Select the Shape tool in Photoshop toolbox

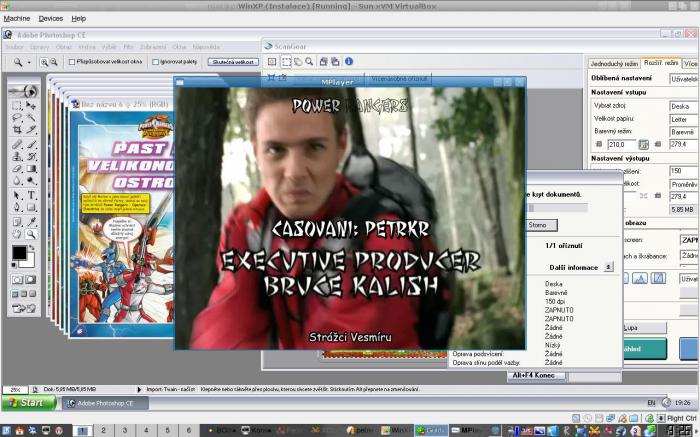31,207
